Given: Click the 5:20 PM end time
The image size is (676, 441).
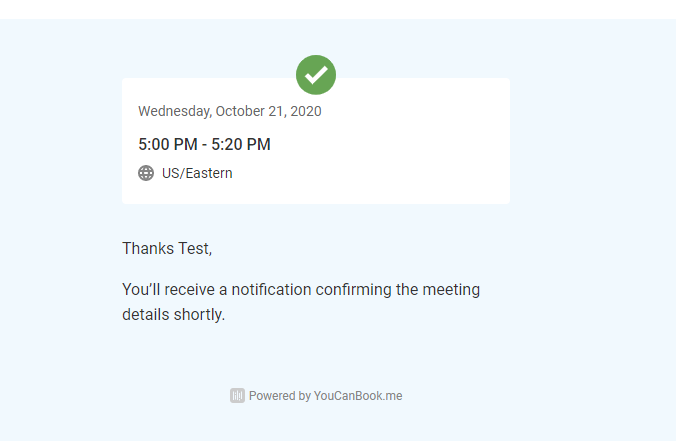Looking at the screenshot, I should click(241, 144).
